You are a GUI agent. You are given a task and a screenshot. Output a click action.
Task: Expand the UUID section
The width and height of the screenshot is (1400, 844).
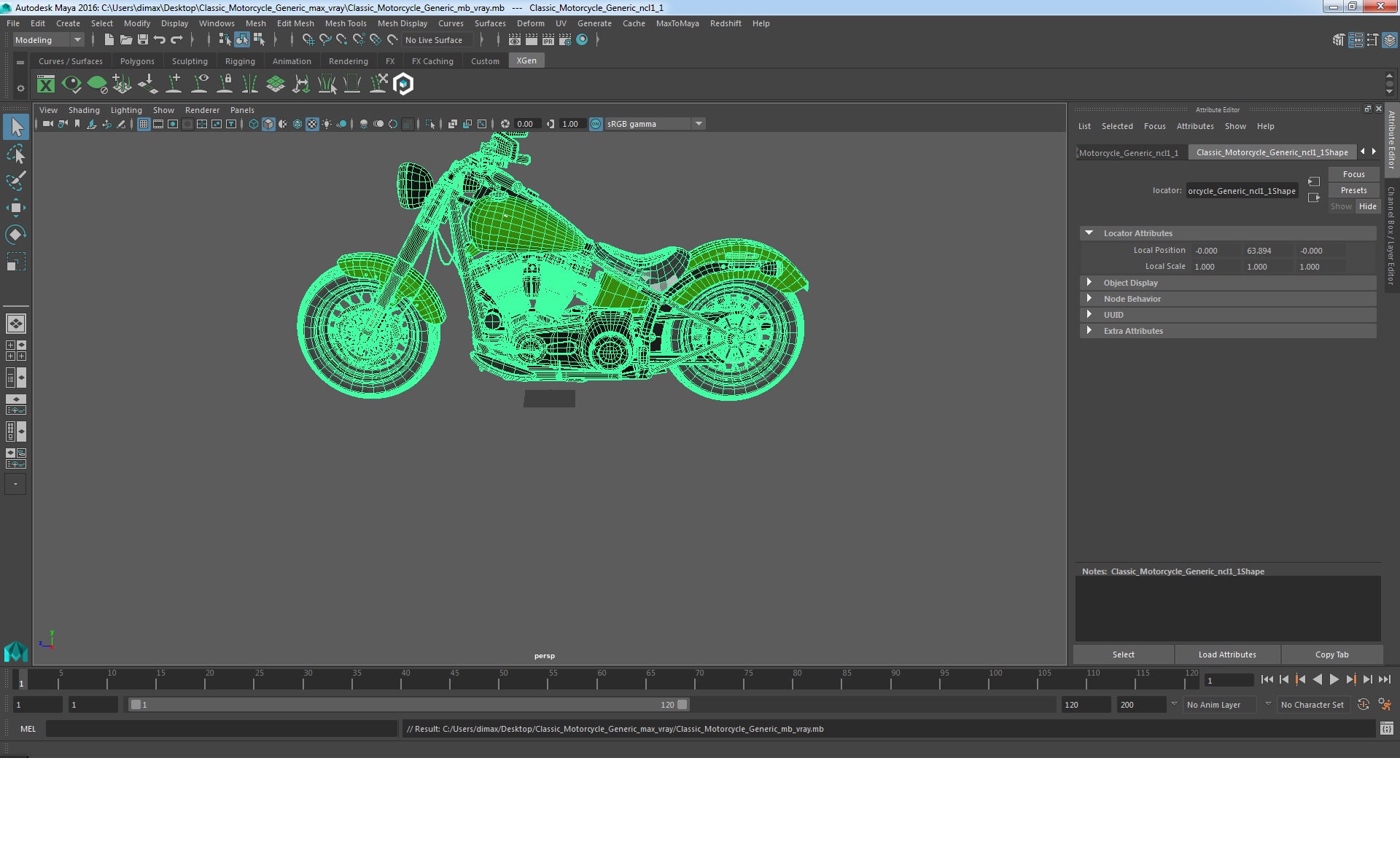(x=1089, y=315)
